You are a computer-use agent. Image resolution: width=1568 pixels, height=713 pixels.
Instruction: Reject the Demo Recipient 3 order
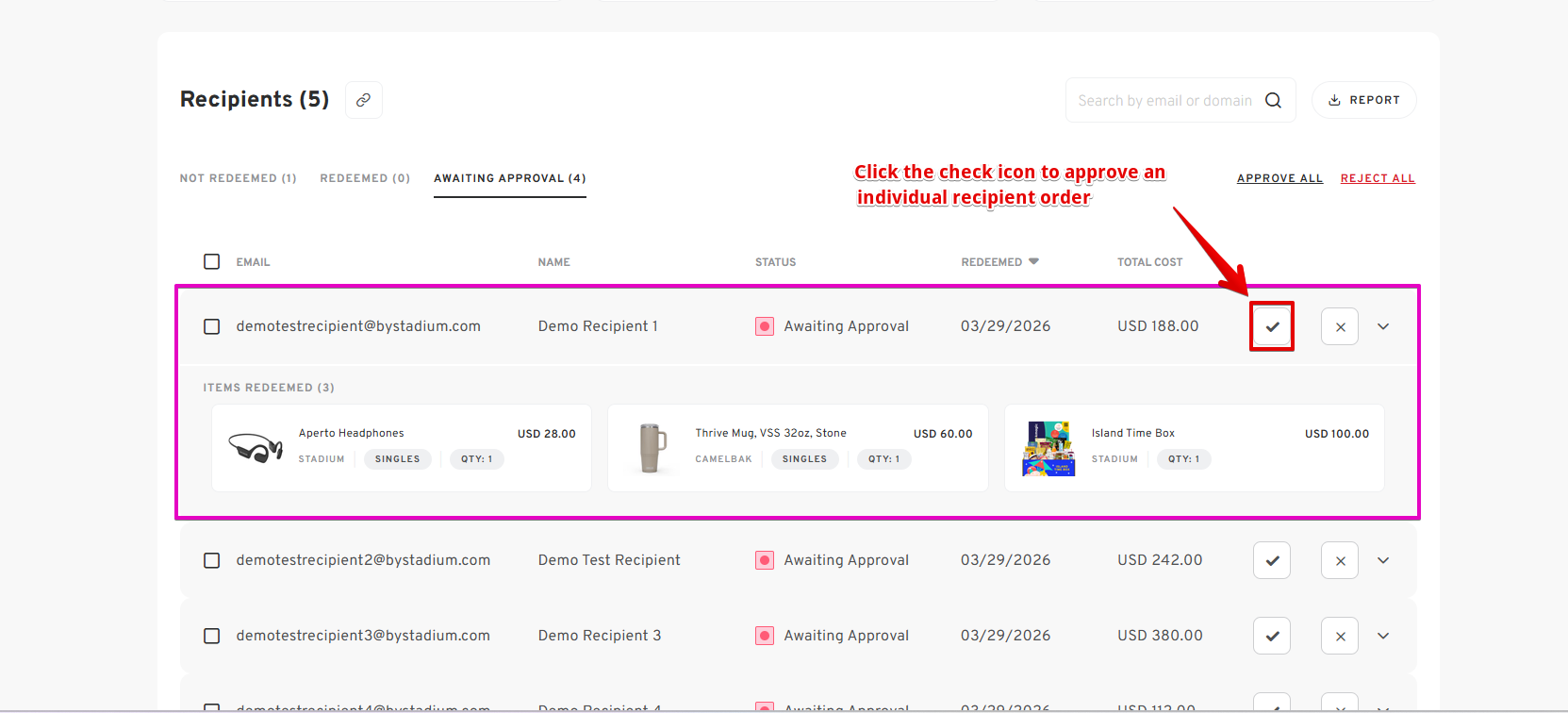pyautogui.click(x=1340, y=636)
